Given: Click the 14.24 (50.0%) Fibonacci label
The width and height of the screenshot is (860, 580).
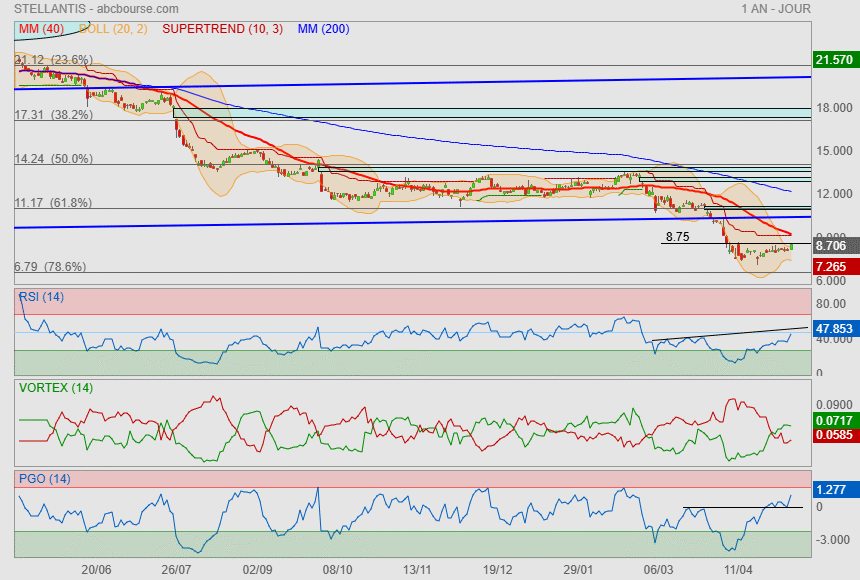Looking at the screenshot, I should tap(54, 159).
